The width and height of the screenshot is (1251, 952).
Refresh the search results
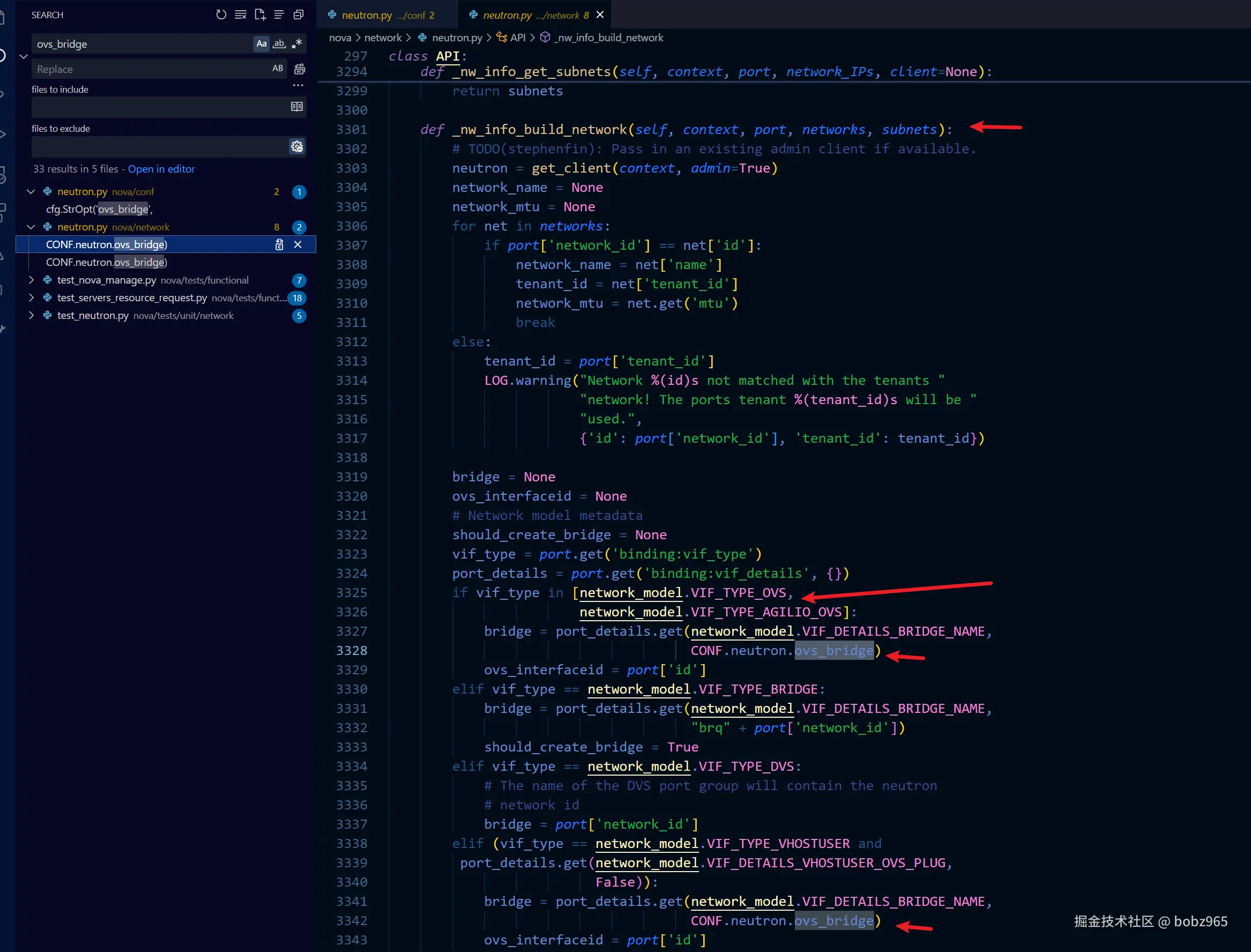click(221, 14)
